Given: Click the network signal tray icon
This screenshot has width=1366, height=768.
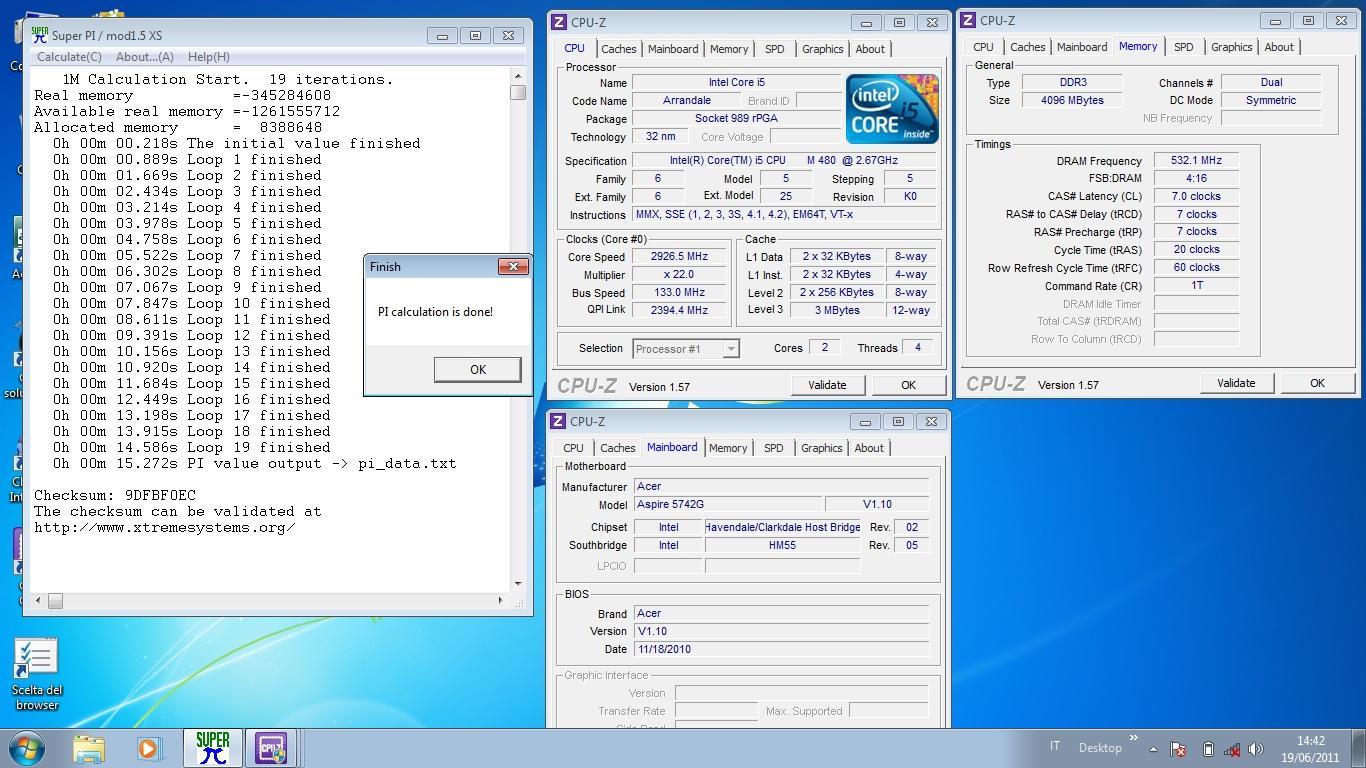Looking at the screenshot, I should 1232,749.
